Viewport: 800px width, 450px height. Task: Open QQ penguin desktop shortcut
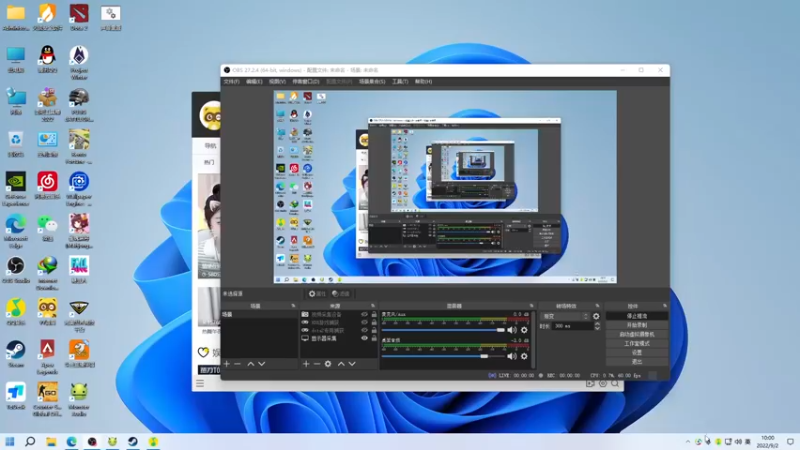[x=47, y=59]
